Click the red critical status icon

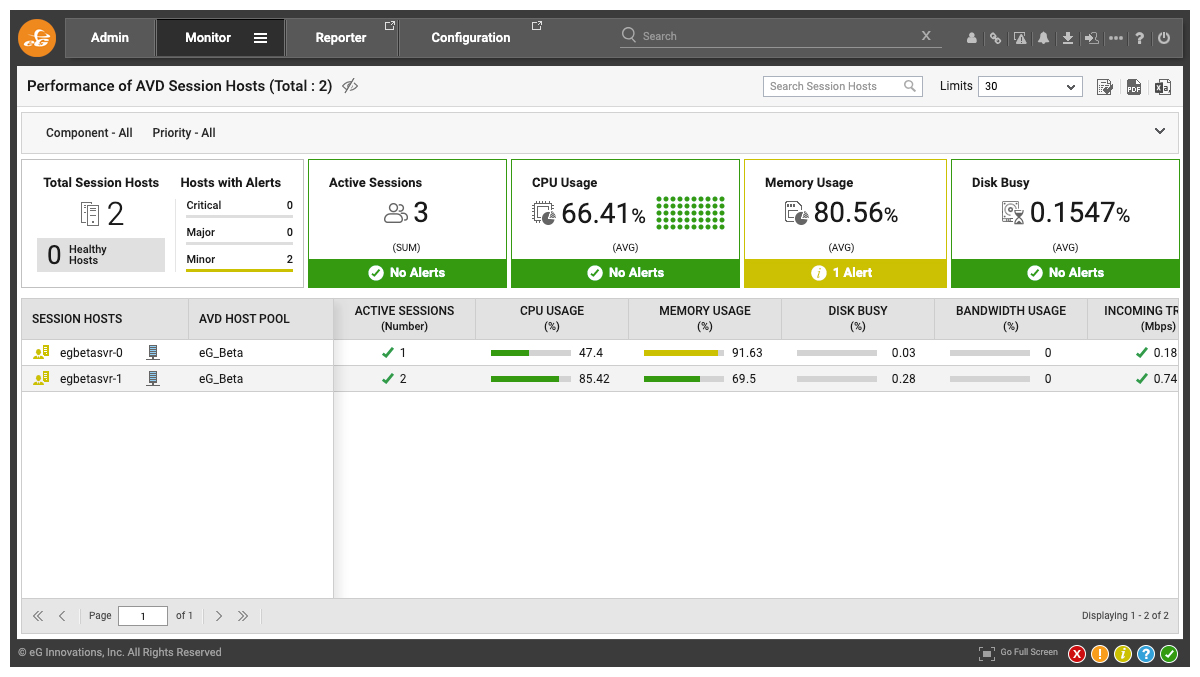[1077, 654]
